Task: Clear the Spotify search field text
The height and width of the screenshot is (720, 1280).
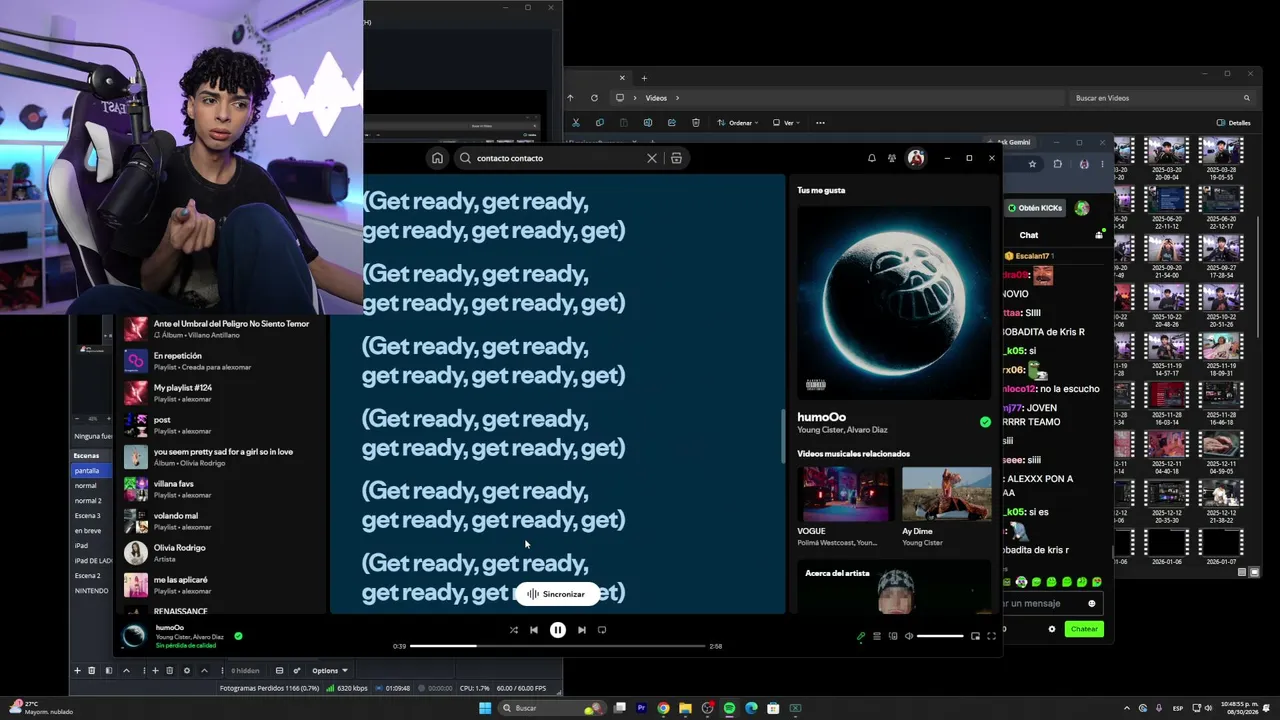Action: 652,158
